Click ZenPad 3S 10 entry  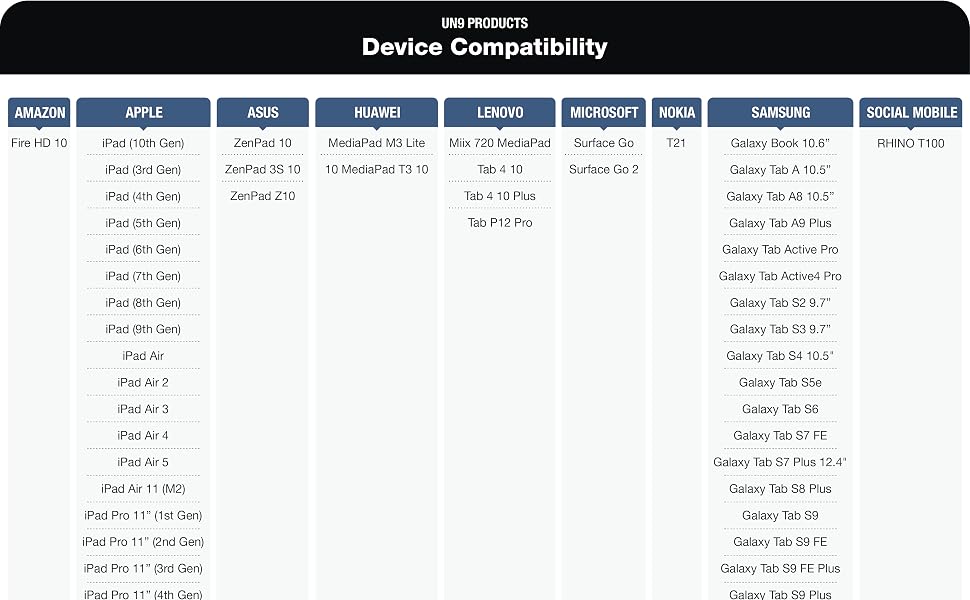pos(262,169)
